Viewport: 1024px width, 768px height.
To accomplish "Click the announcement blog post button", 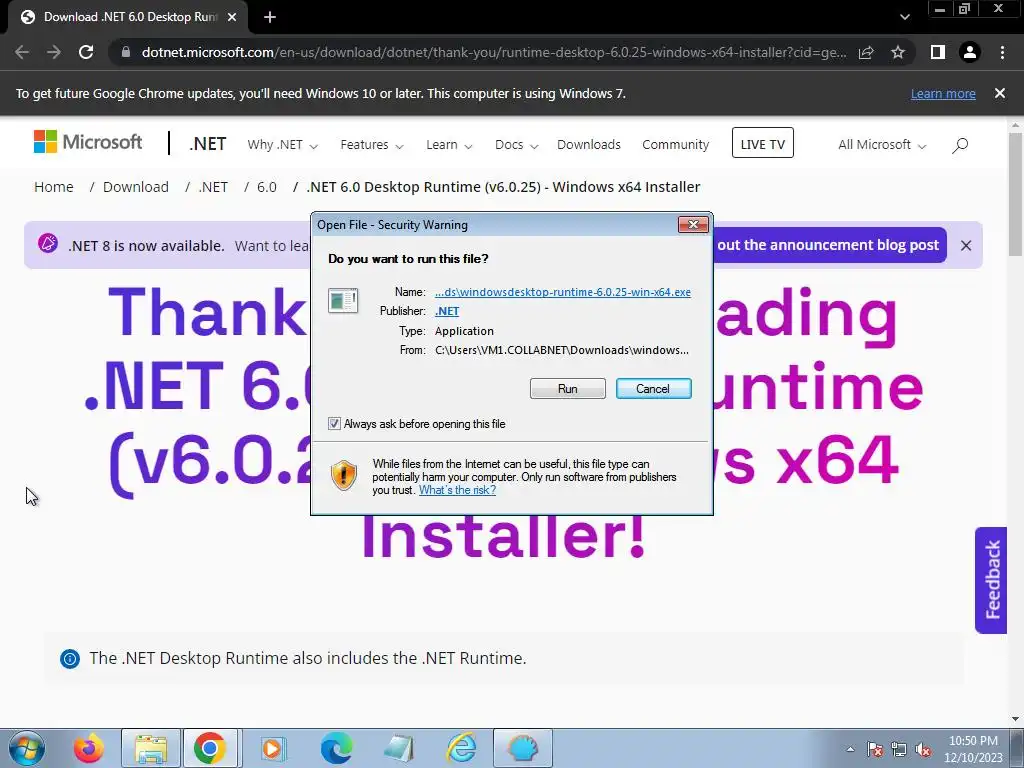I will click(x=829, y=245).
